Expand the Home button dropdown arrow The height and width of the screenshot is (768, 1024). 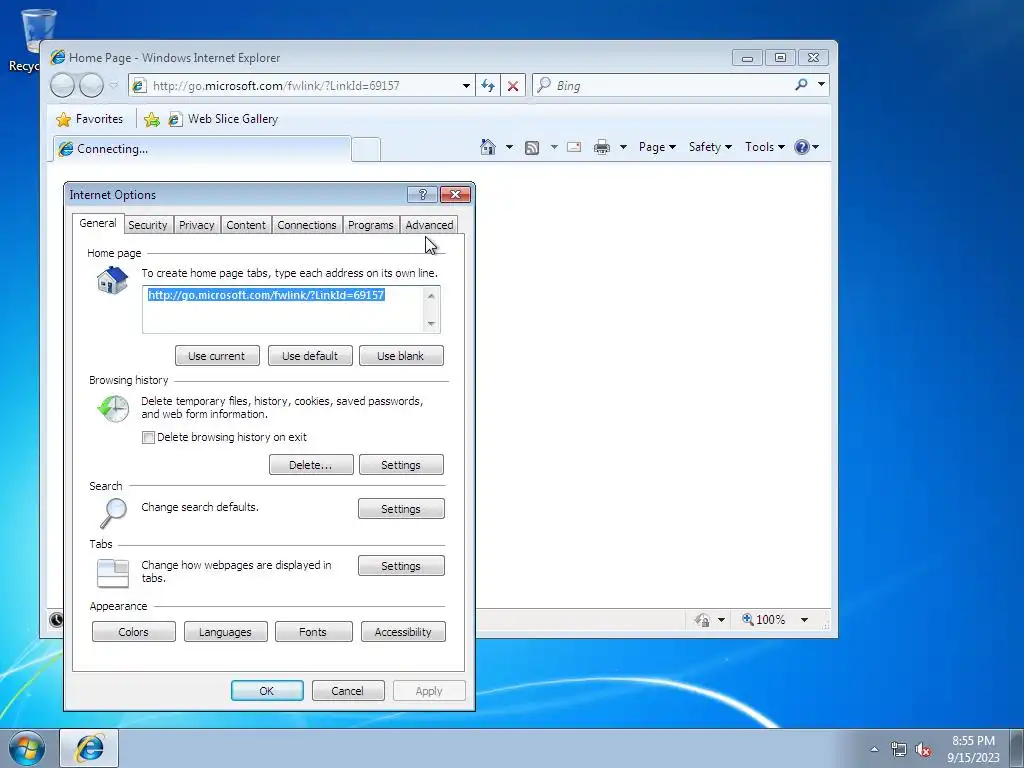pyautogui.click(x=509, y=147)
